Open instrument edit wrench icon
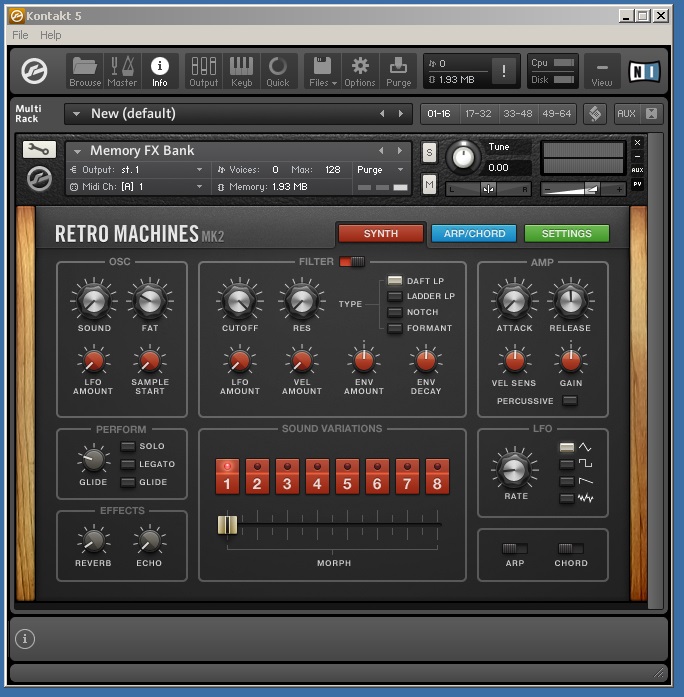This screenshot has height=697, width=684. pos(39,149)
